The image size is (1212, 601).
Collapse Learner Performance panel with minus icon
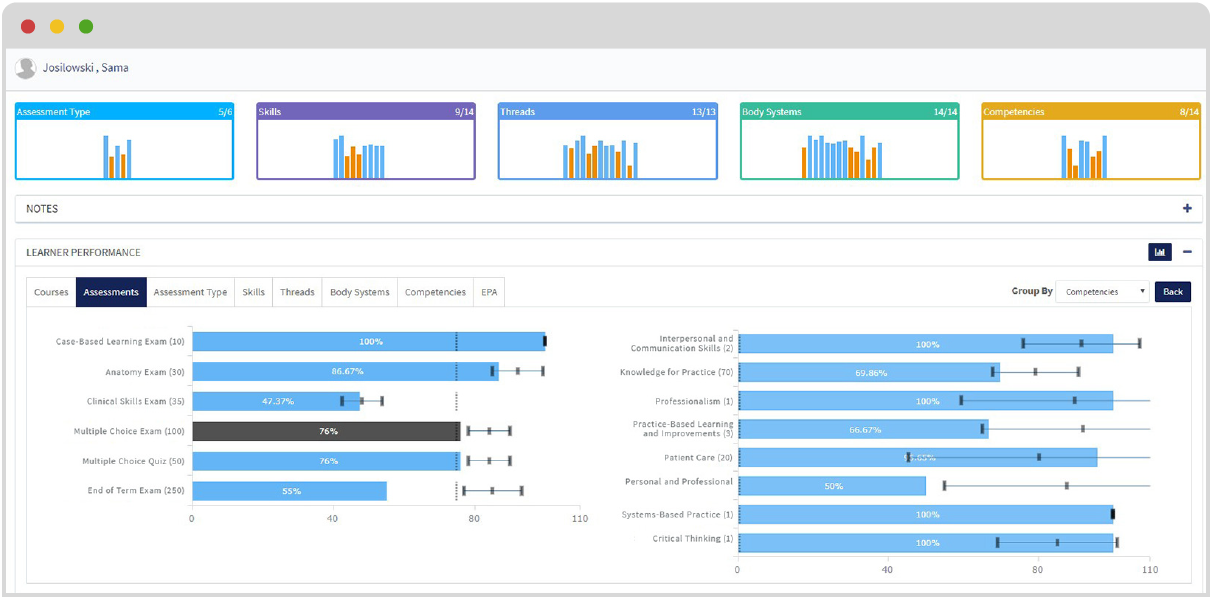[1187, 252]
